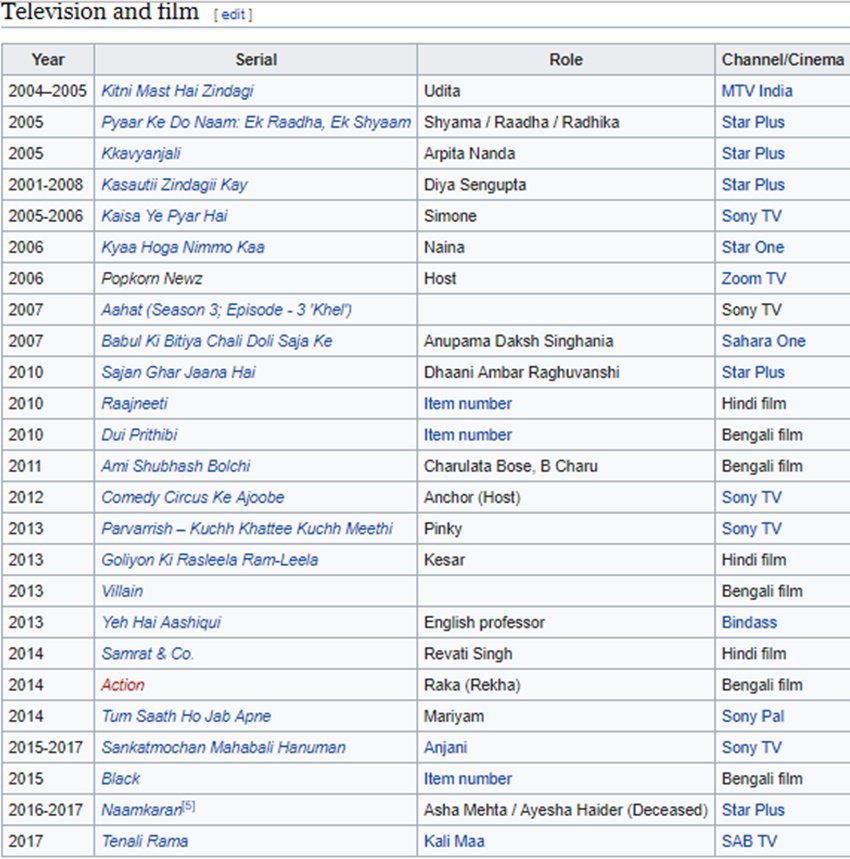Open the SAB TV channel link
The height and width of the screenshot is (859, 850).
[749, 841]
